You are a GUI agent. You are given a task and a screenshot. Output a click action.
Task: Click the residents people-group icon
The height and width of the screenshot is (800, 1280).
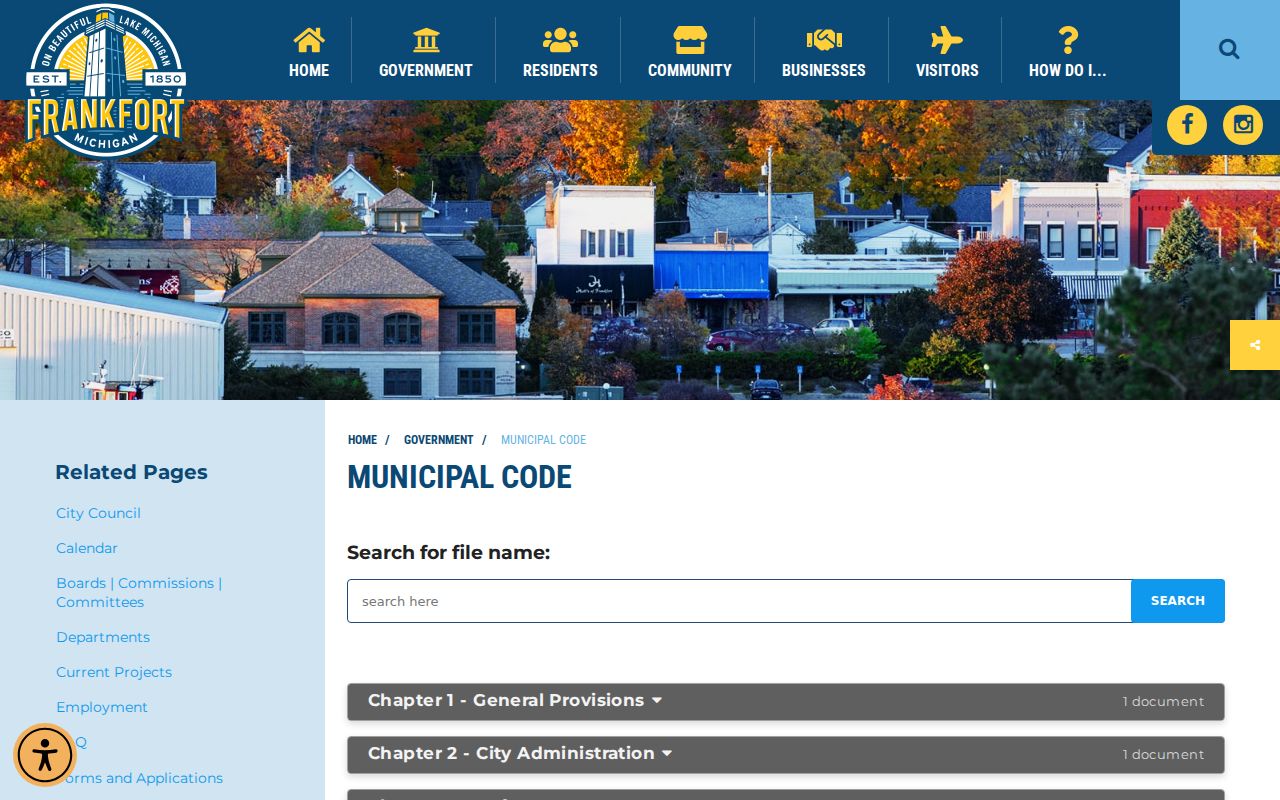click(x=560, y=40)
